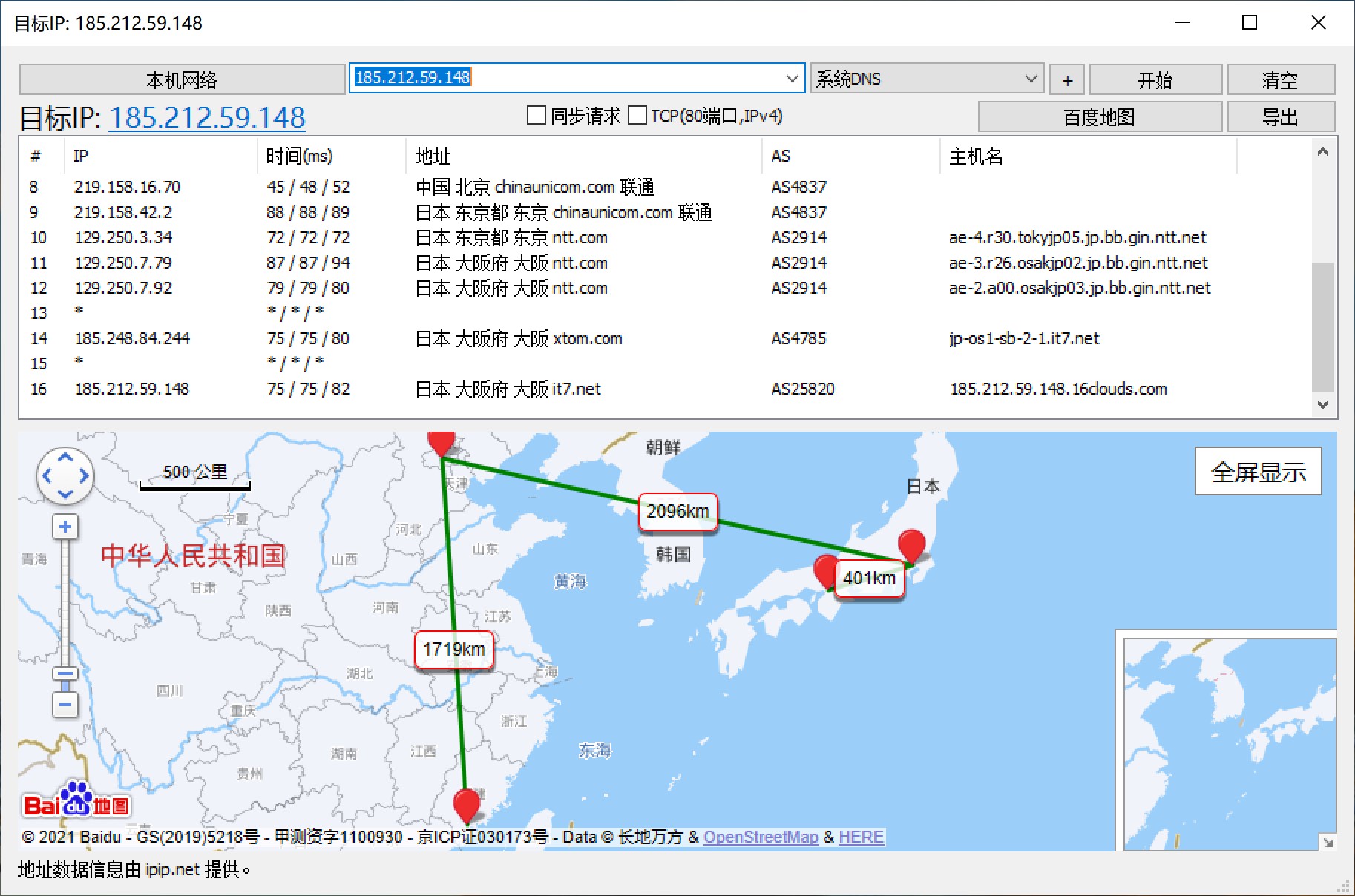Pan the map left with the pan control
The width and height of the screenshot is (1355, 896).
pos(47,476)
